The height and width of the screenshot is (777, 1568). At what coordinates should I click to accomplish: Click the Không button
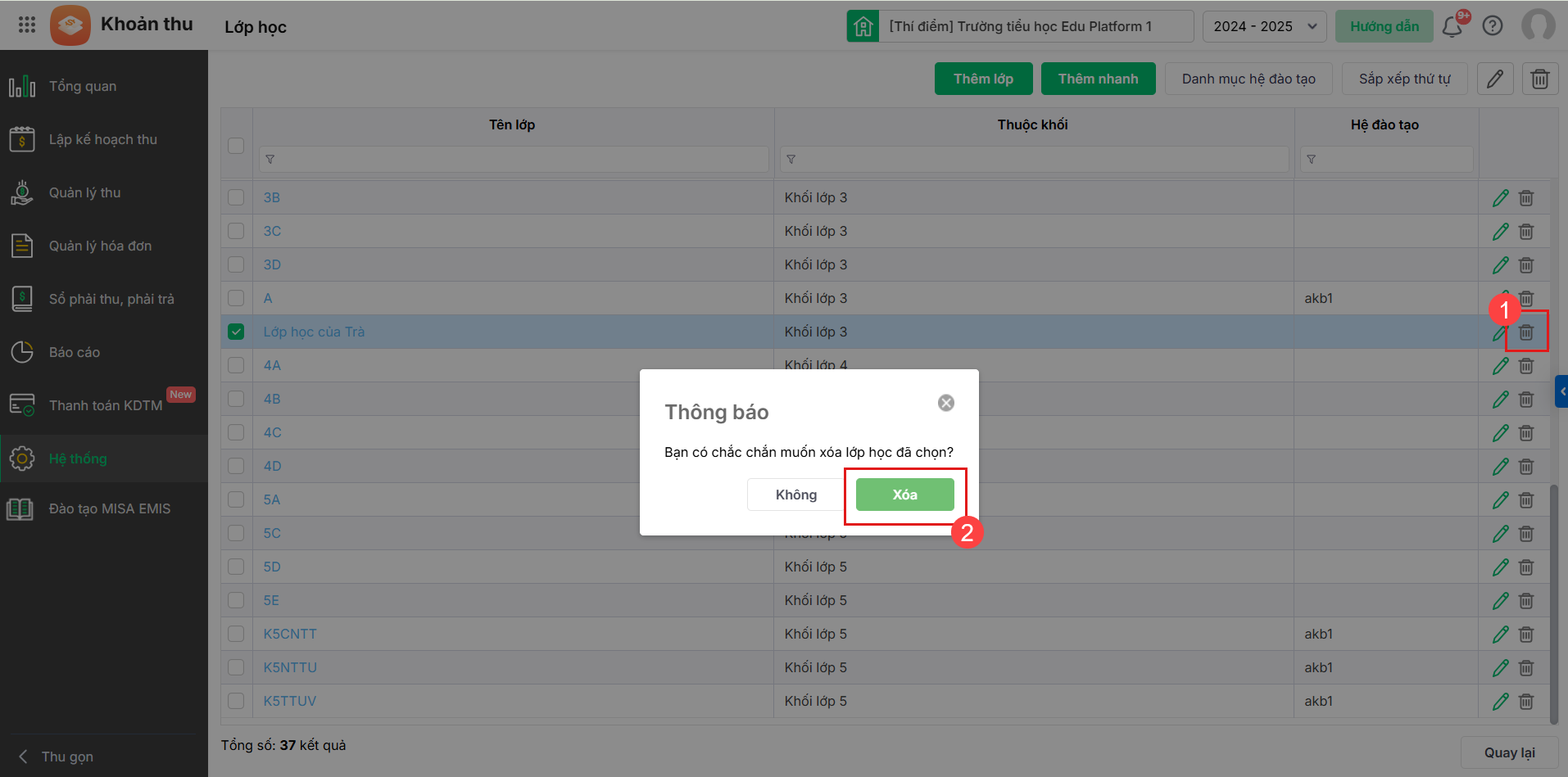[x=795, y=495]
